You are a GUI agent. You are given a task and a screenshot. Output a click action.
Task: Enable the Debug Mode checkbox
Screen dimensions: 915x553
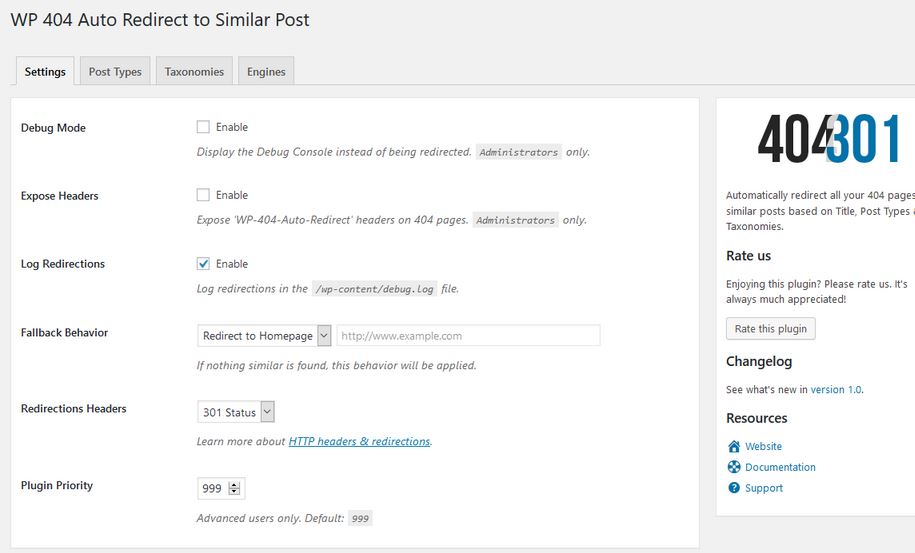[x=203, y=127]
